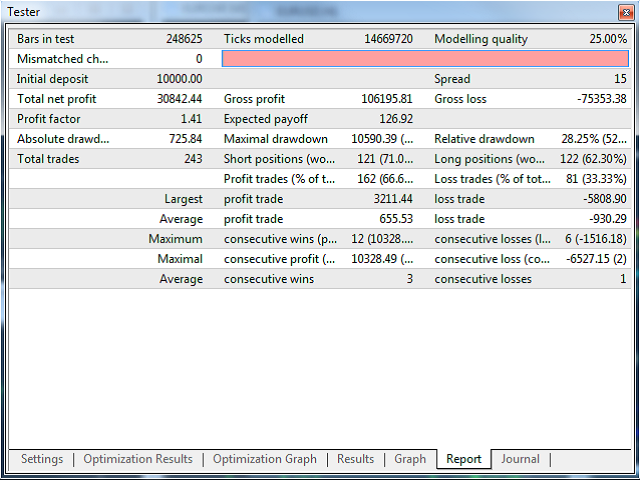Click the active Report tab
The width and height of the screenshot is (640, 480).
[464, 460]
